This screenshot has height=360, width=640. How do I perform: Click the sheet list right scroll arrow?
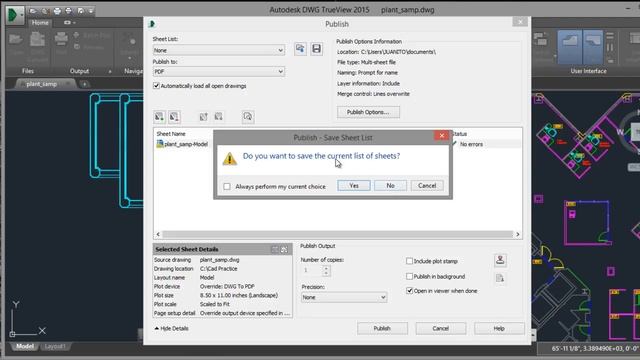[x=518, y=234]
